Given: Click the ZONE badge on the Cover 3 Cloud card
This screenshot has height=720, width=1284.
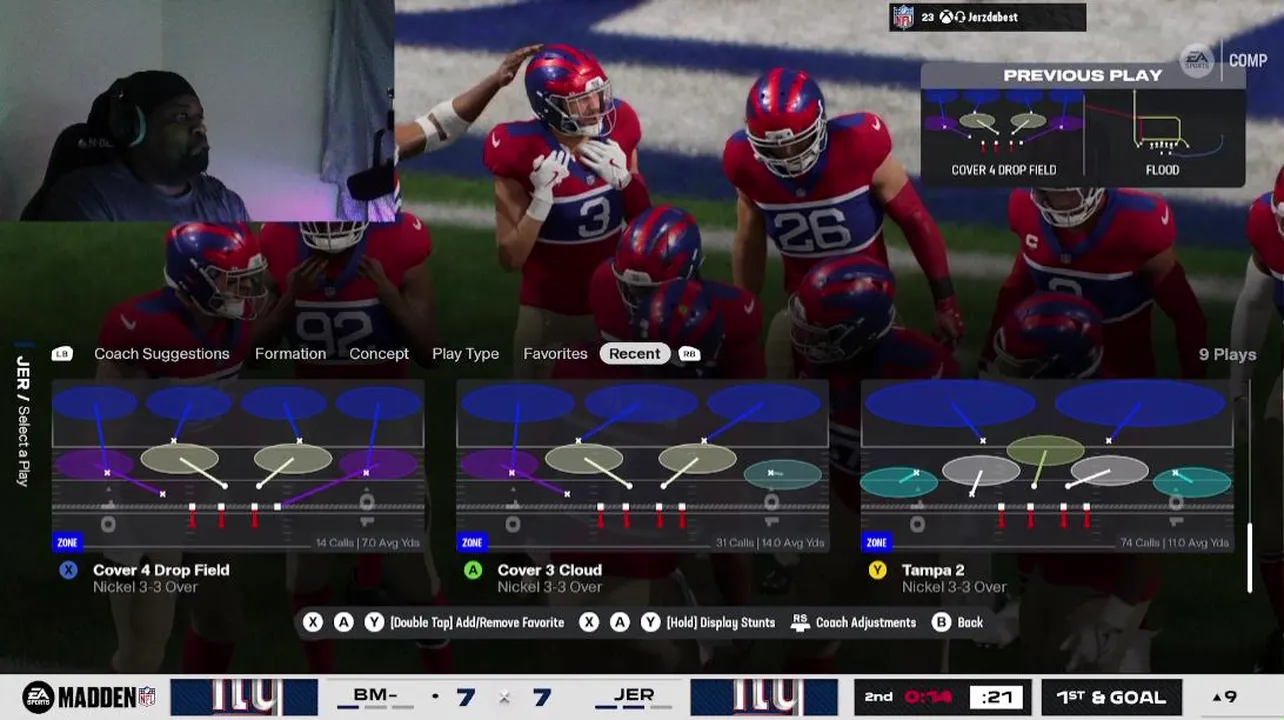Looking at the screenshot, I should click(x=472, y=543).
